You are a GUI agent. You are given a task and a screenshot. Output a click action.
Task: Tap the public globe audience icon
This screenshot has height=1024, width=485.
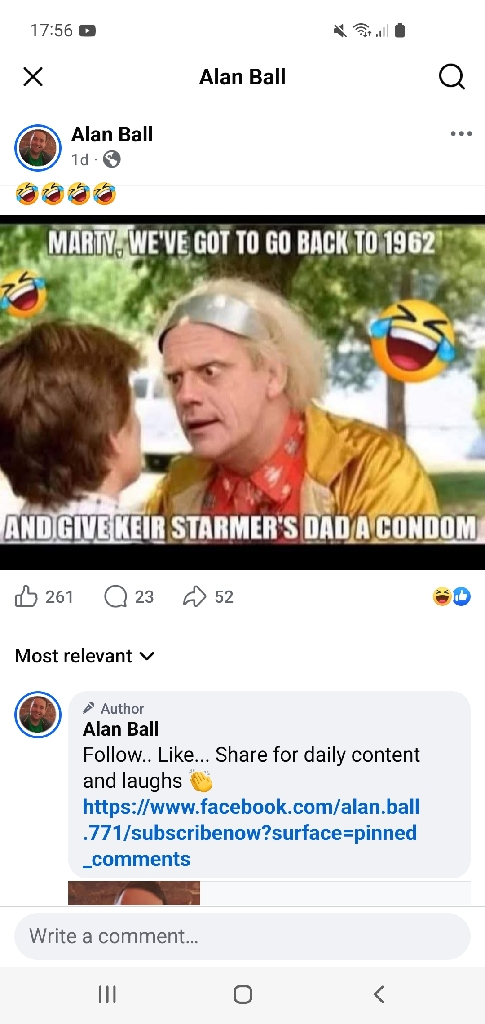pos(112,159)
